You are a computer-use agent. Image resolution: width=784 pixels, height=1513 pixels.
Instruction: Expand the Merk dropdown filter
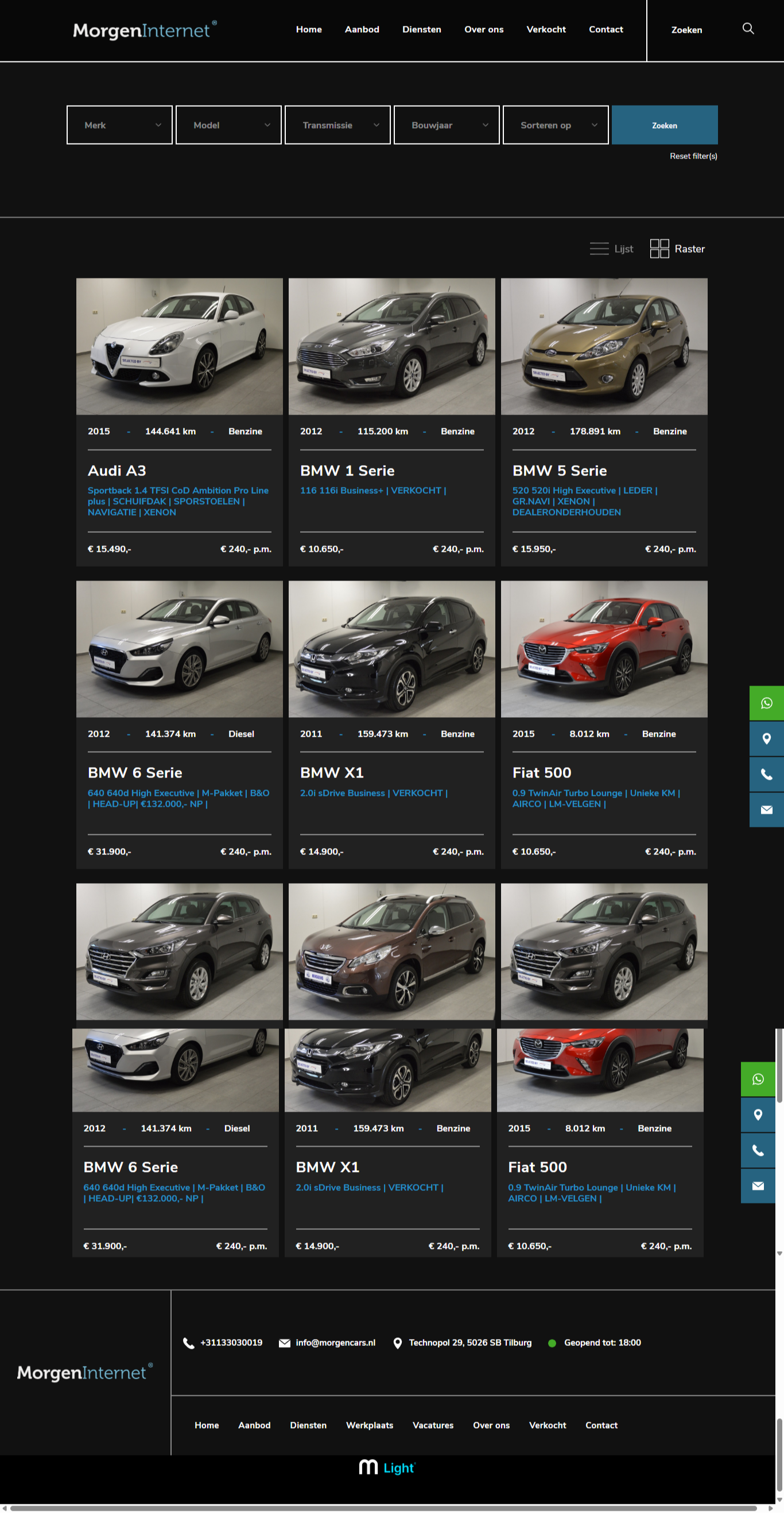pyautogui.click(x=119, y=125)
